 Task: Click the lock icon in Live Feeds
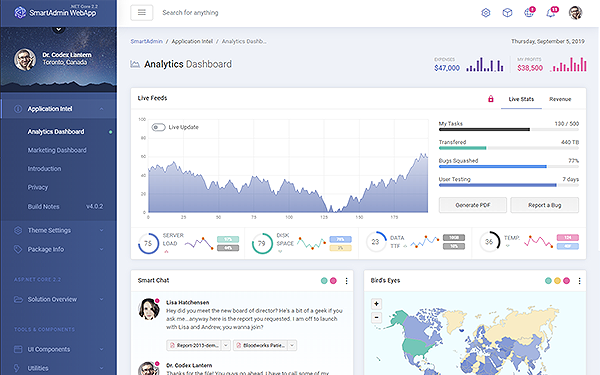click(491, 99)
